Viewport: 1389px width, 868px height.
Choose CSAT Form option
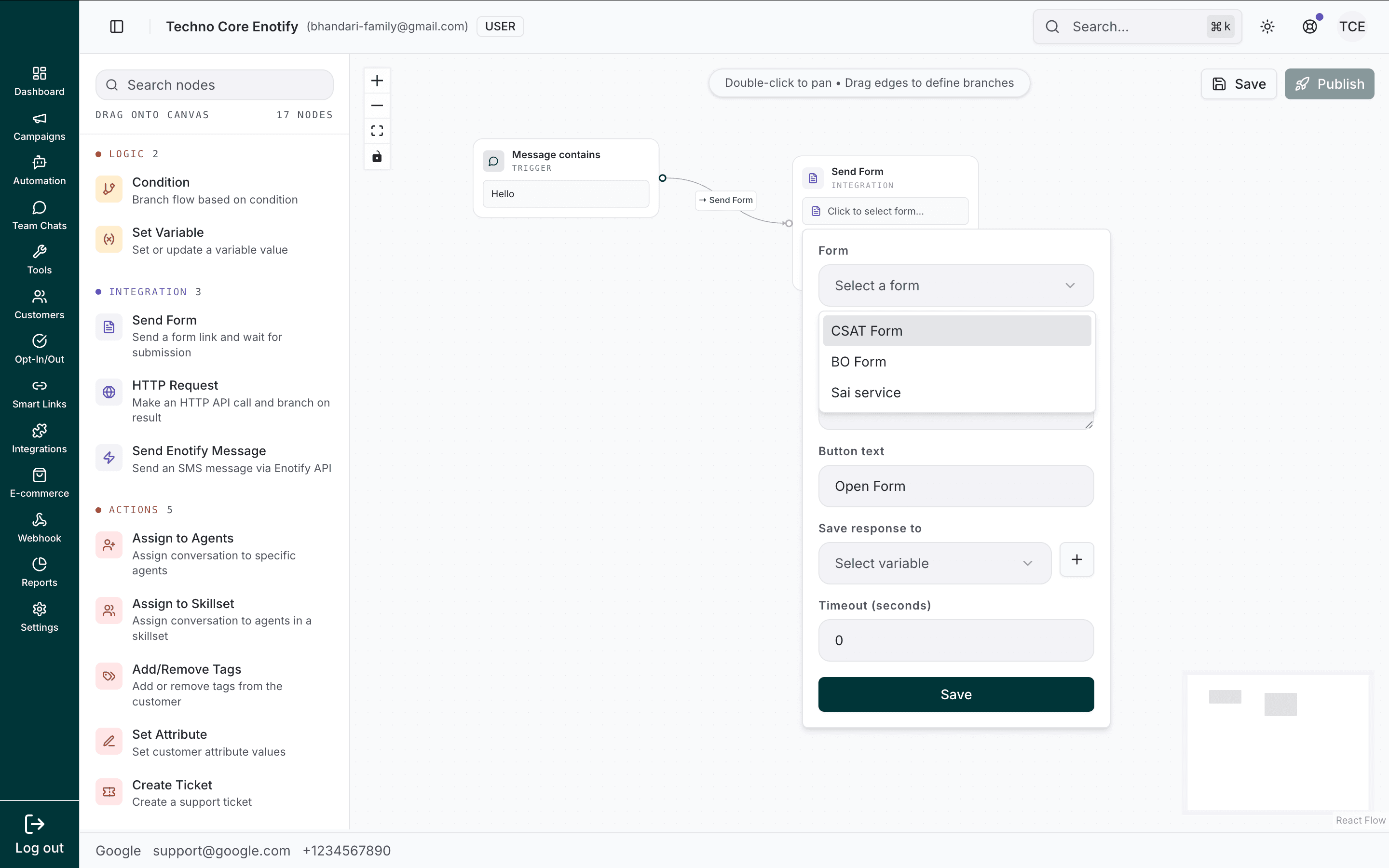coord(957,331)
